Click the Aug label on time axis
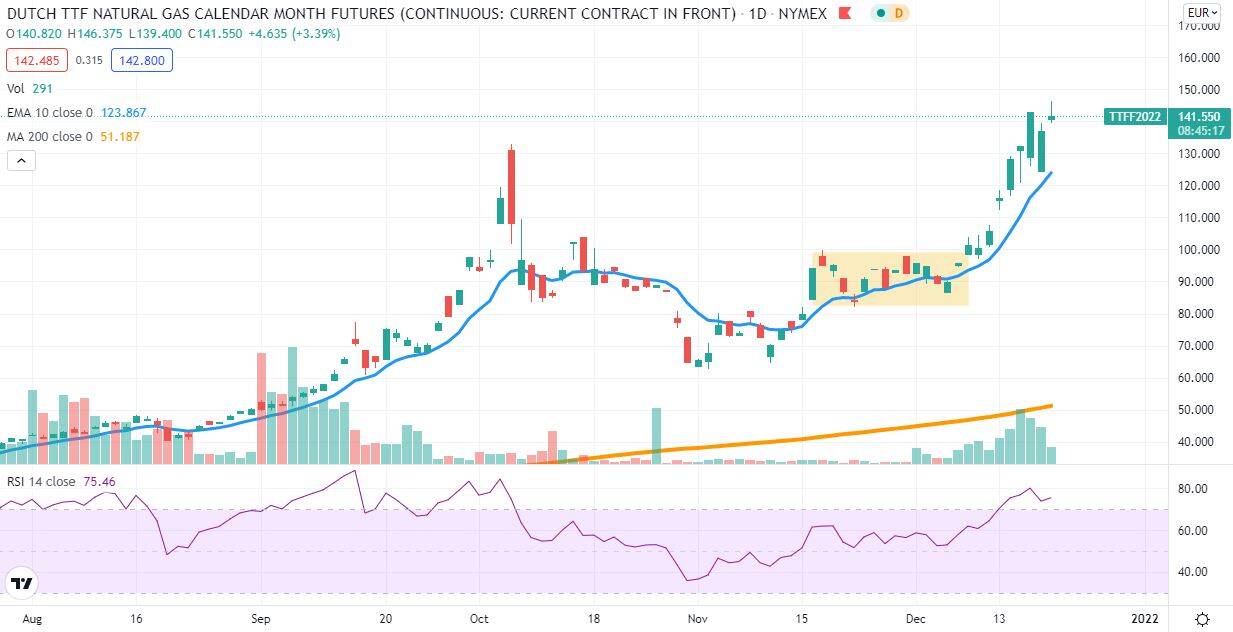Screen dimensions: 1233x632 [x=32, y=619]
